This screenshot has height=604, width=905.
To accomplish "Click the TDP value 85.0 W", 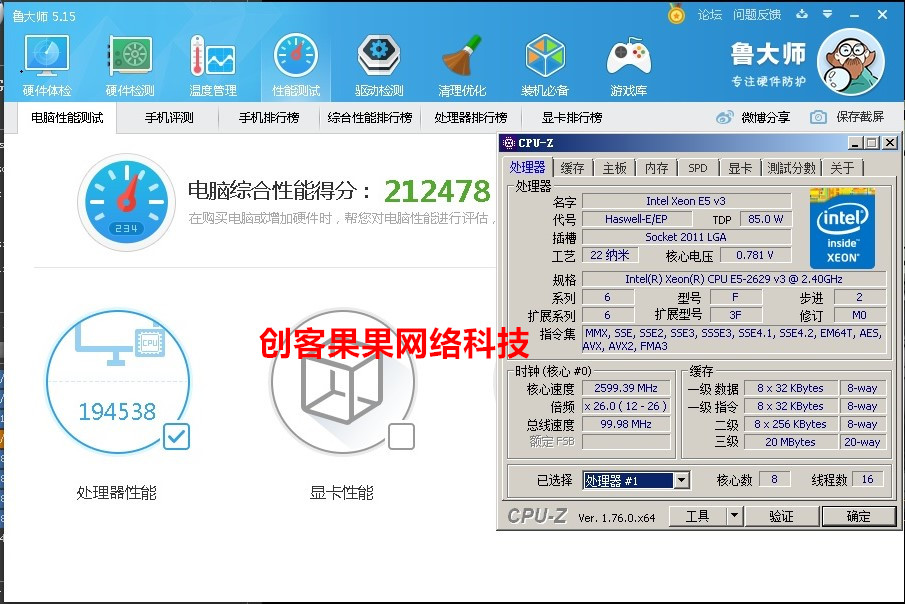I will coord(765,219).
